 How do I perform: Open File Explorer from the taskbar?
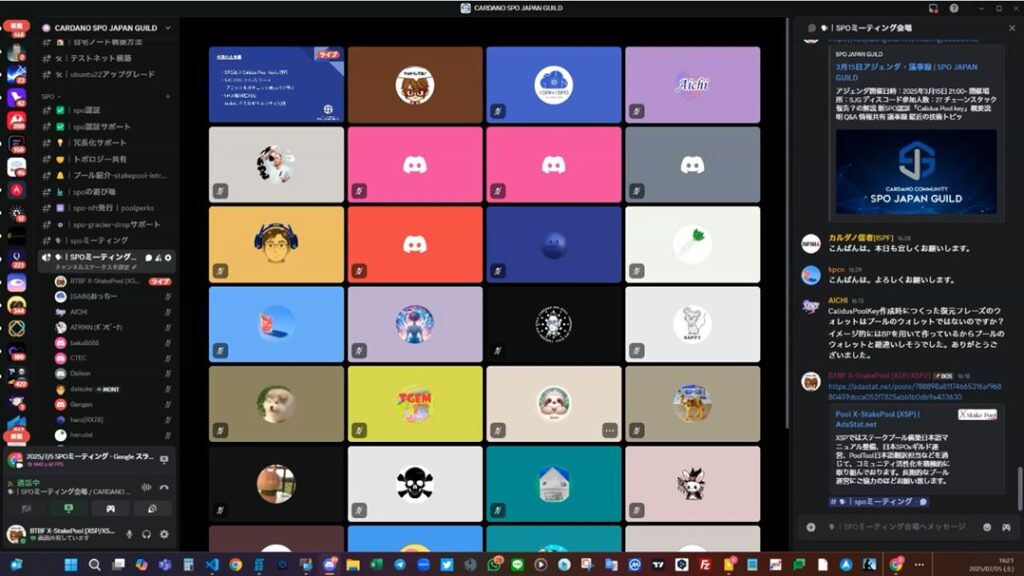(353, 564)
